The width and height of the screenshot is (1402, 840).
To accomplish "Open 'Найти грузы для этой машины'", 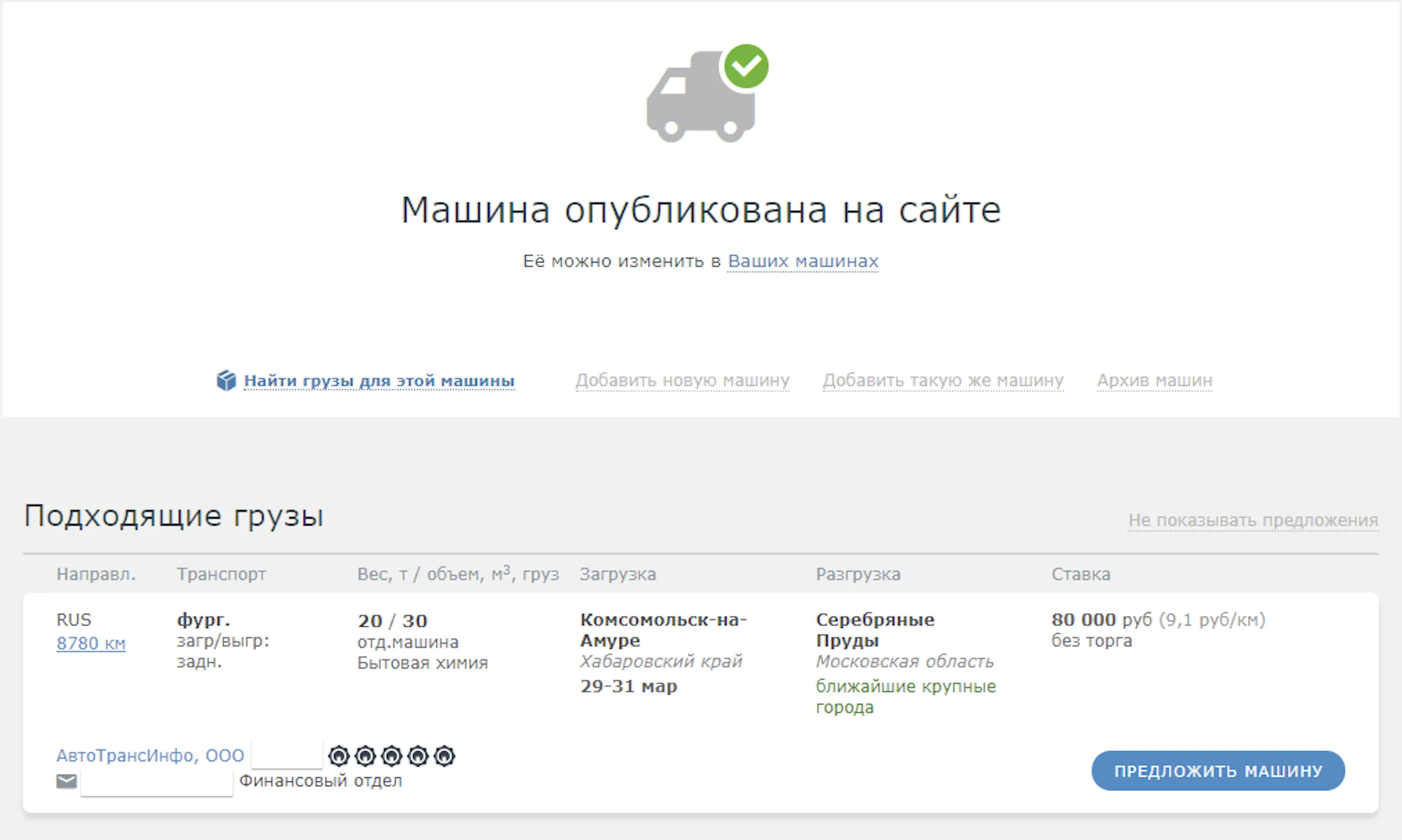I will (379, 380).
